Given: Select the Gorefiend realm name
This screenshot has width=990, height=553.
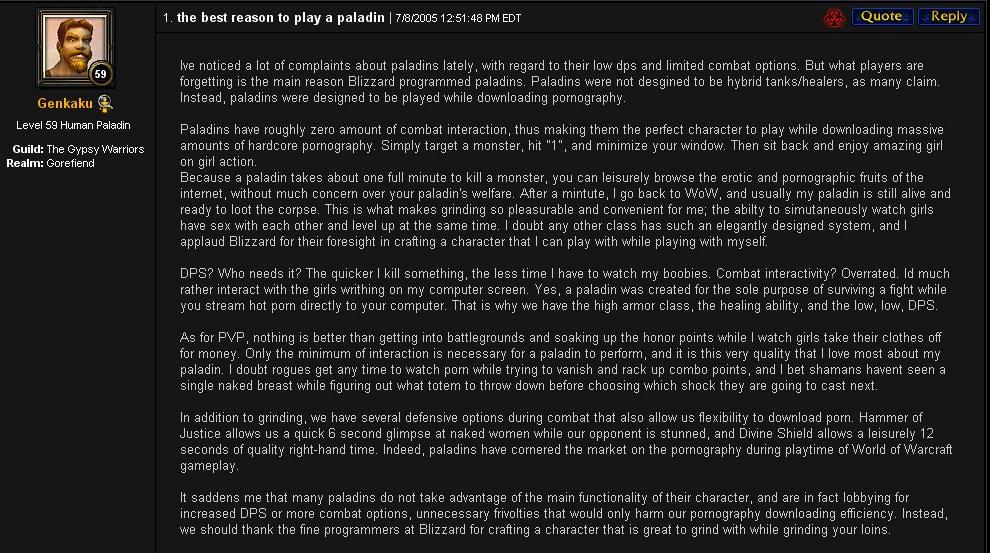Looking at the screenshot, I should click(x=71, y=163).
